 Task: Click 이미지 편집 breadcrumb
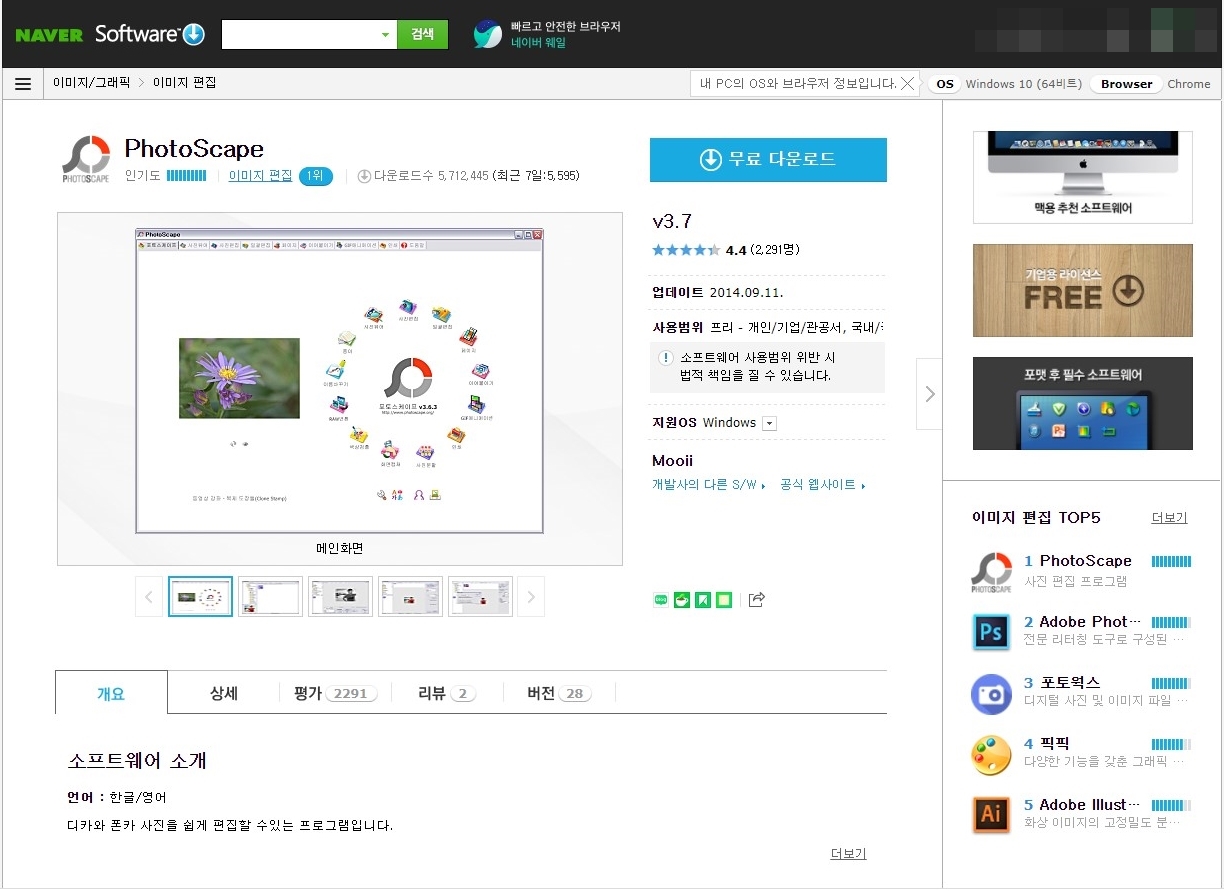tap(184, 83)
